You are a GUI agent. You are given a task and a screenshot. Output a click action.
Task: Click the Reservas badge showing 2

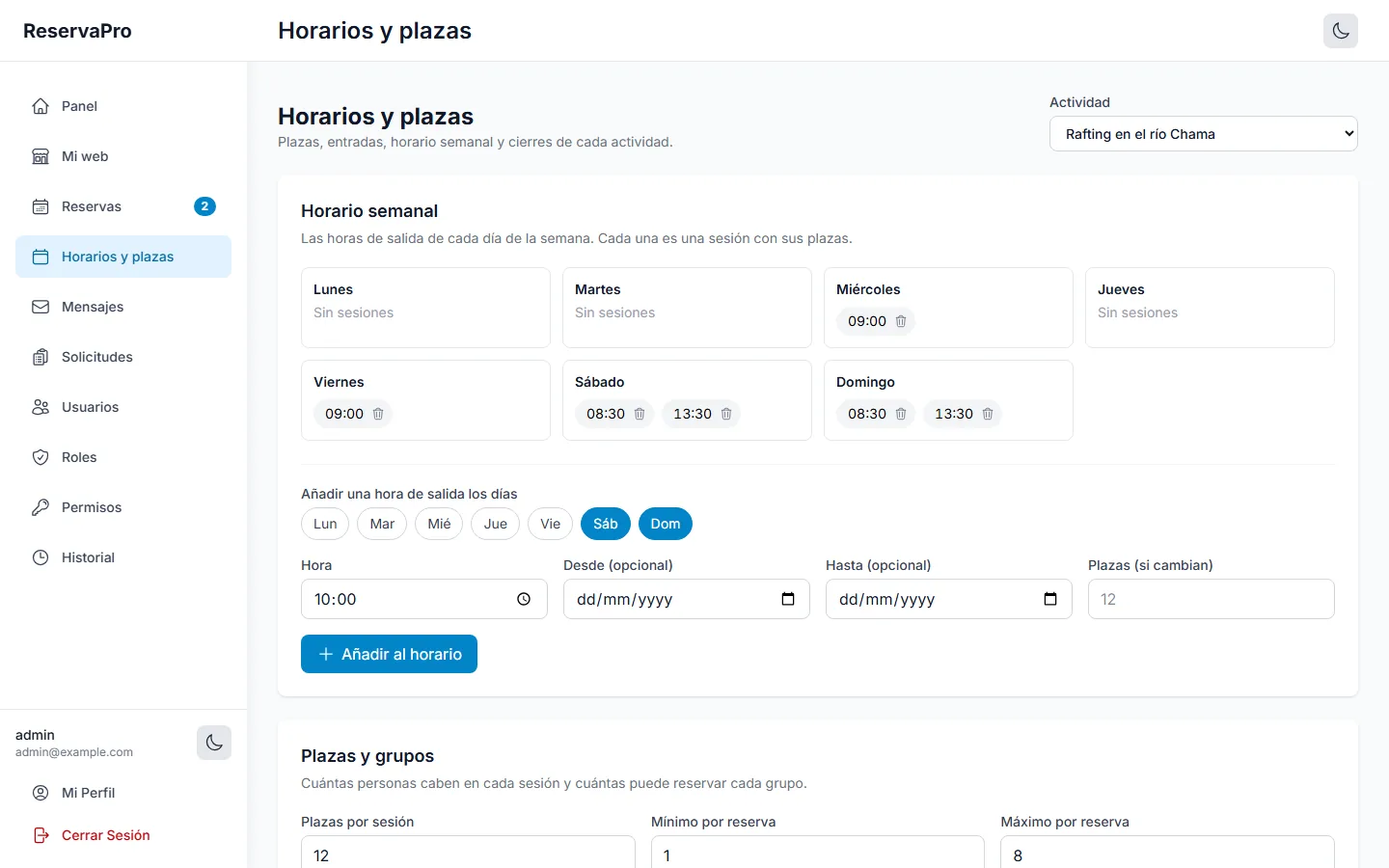pos(204,206)
